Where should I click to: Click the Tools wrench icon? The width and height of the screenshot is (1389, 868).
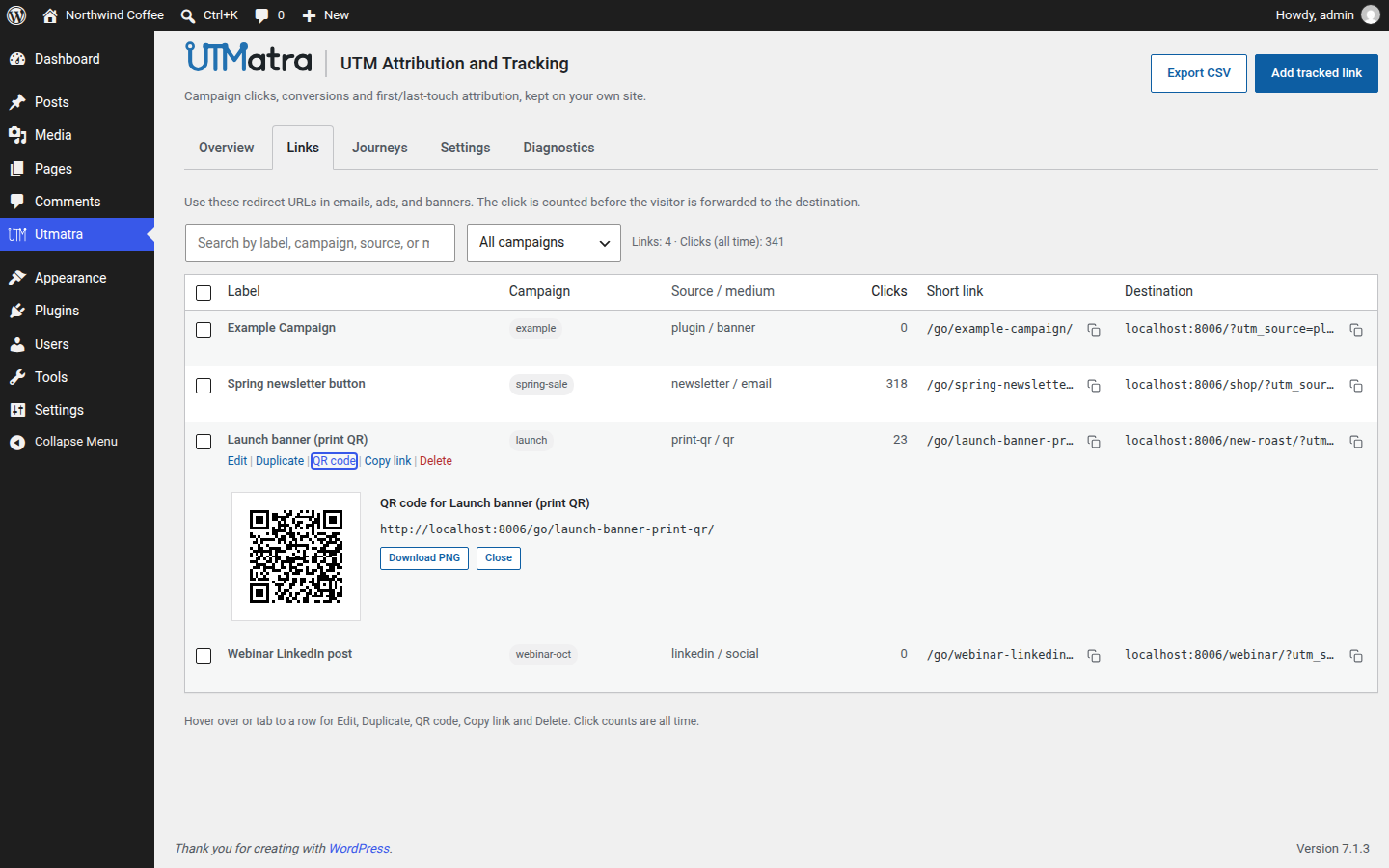pos(17,377)
